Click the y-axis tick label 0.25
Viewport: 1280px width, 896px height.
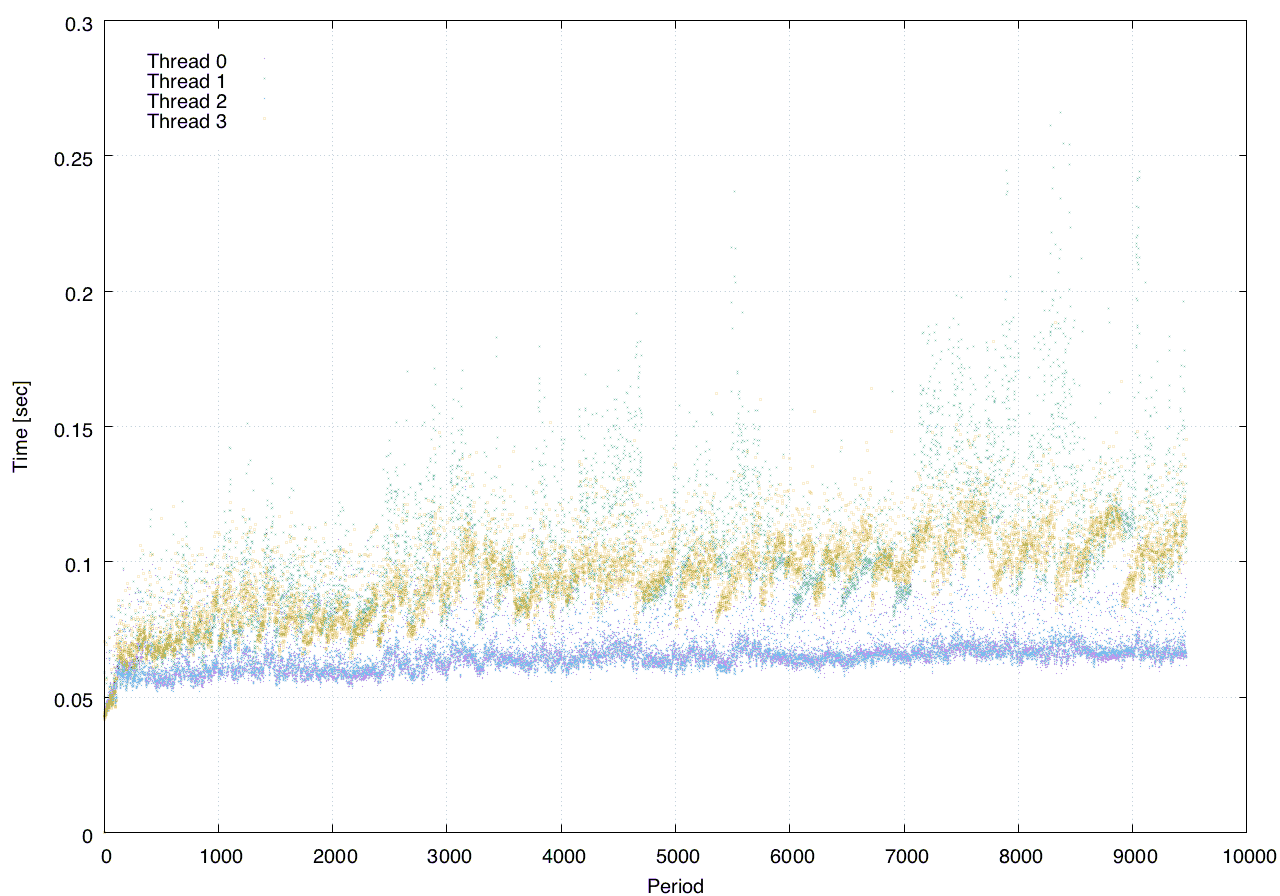click(73, 157)
